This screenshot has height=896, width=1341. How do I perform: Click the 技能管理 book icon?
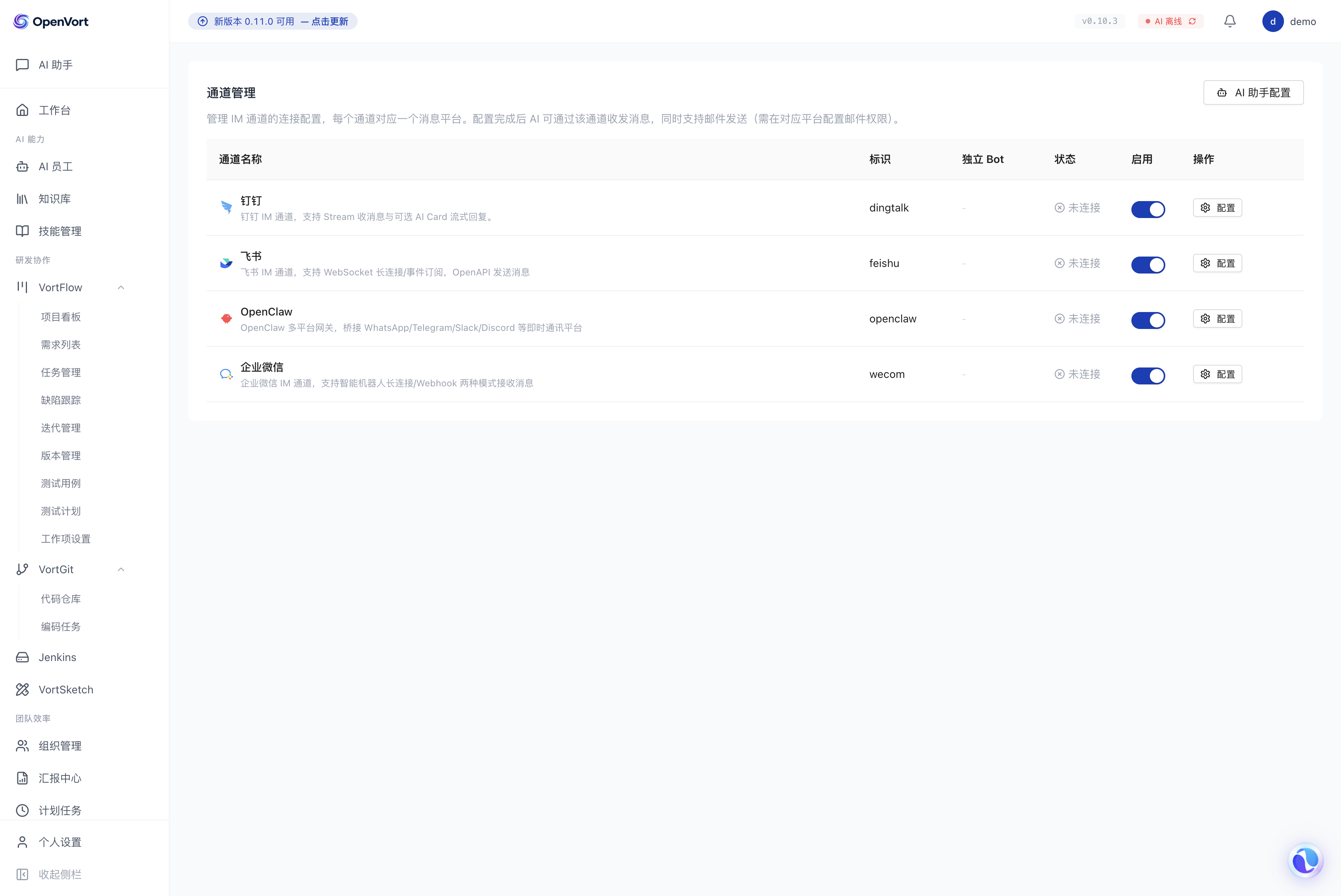click(22, 231)
